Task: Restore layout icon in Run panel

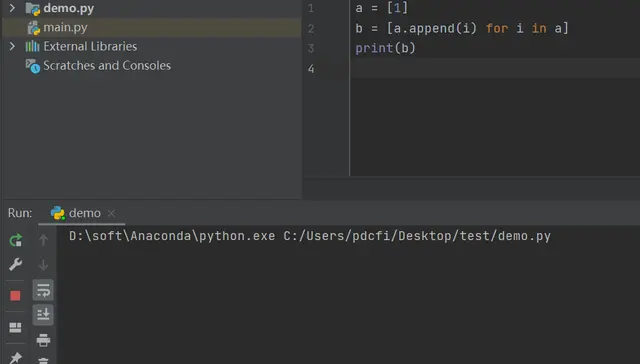Action: click(x=16, y=327)
